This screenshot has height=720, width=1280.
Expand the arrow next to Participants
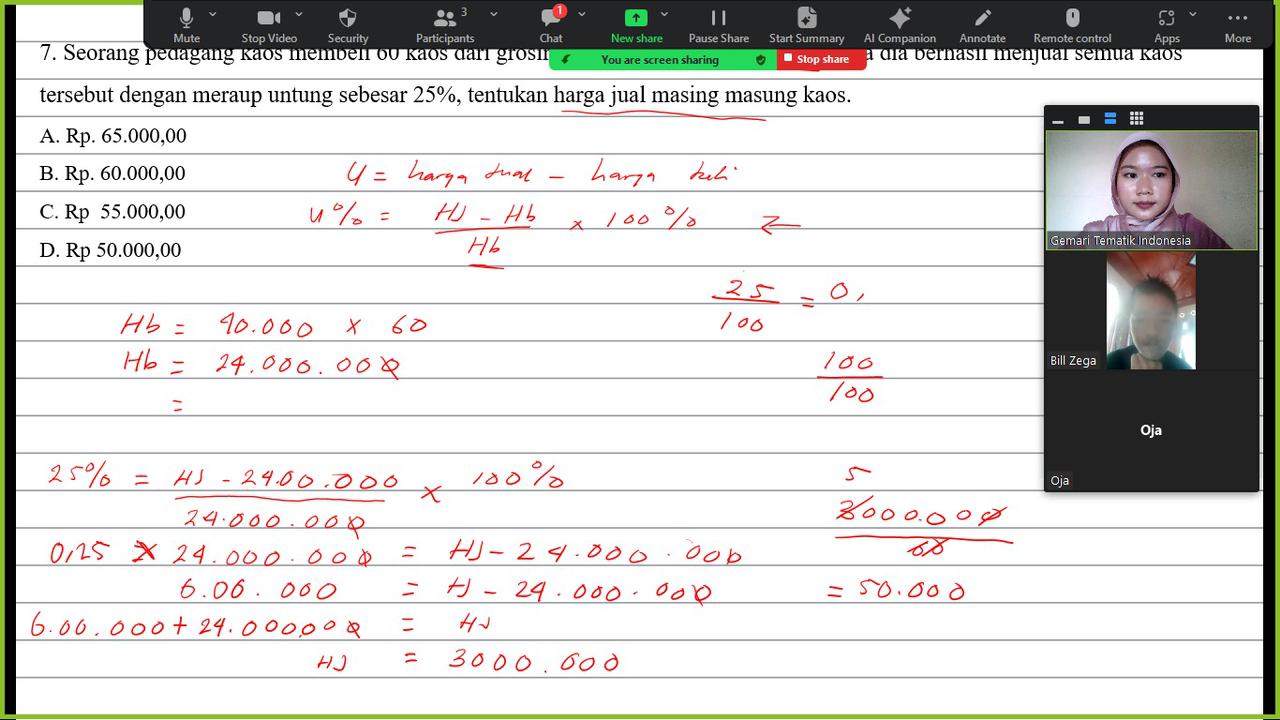tap(493, 15)
